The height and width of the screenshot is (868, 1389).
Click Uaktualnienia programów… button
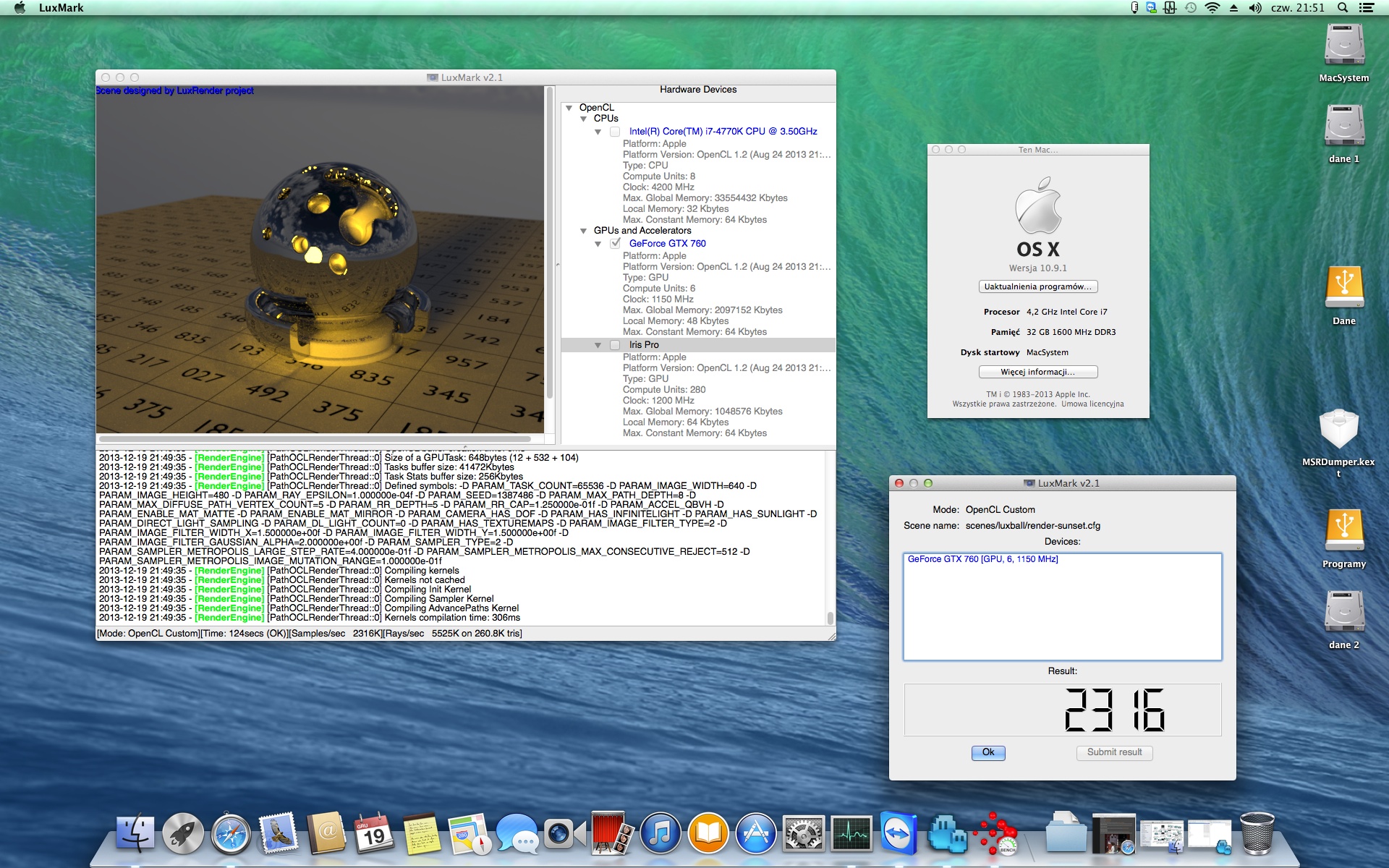coord(1038,286)
